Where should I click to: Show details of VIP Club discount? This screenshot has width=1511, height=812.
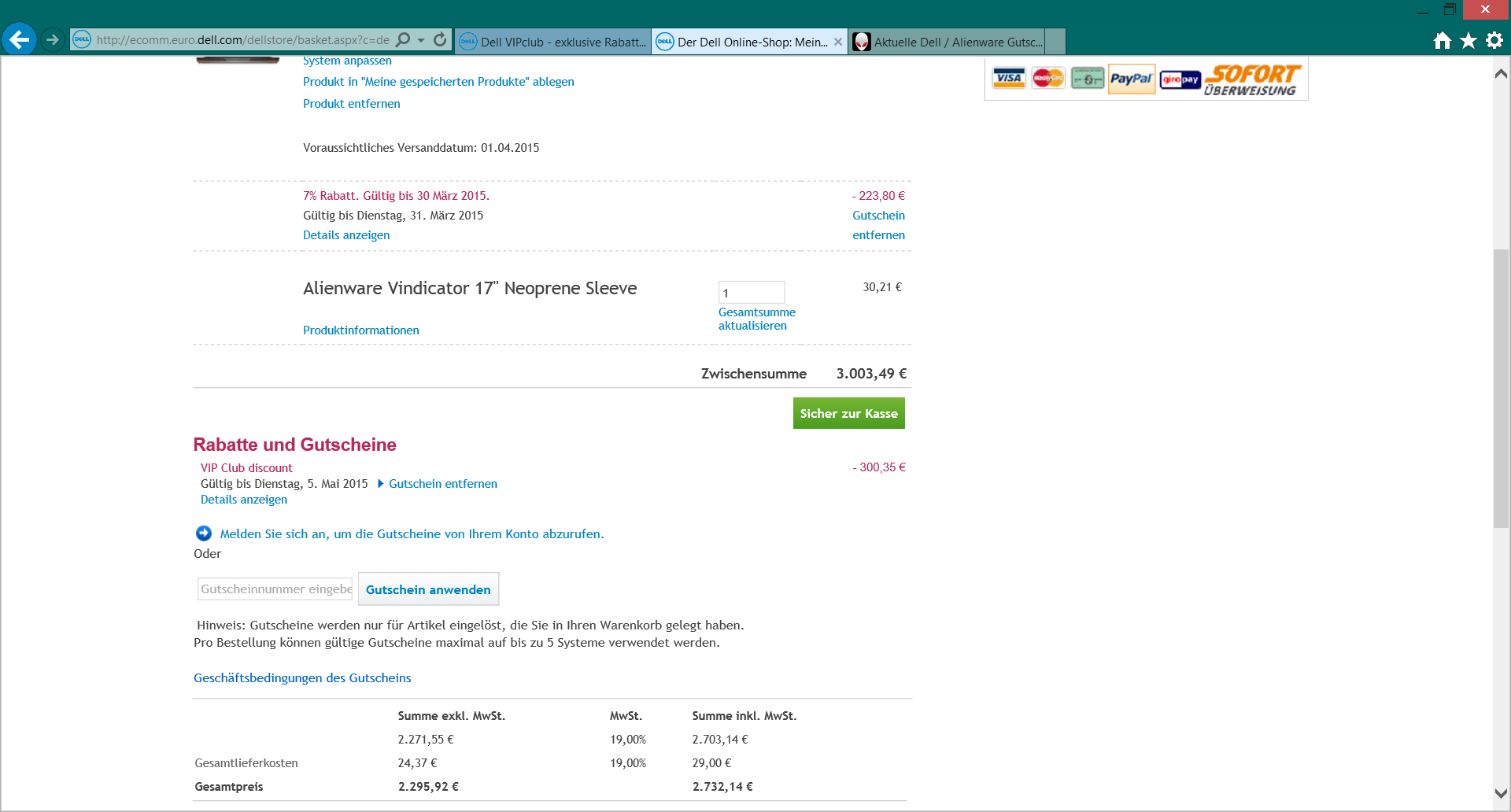(244, 500)
